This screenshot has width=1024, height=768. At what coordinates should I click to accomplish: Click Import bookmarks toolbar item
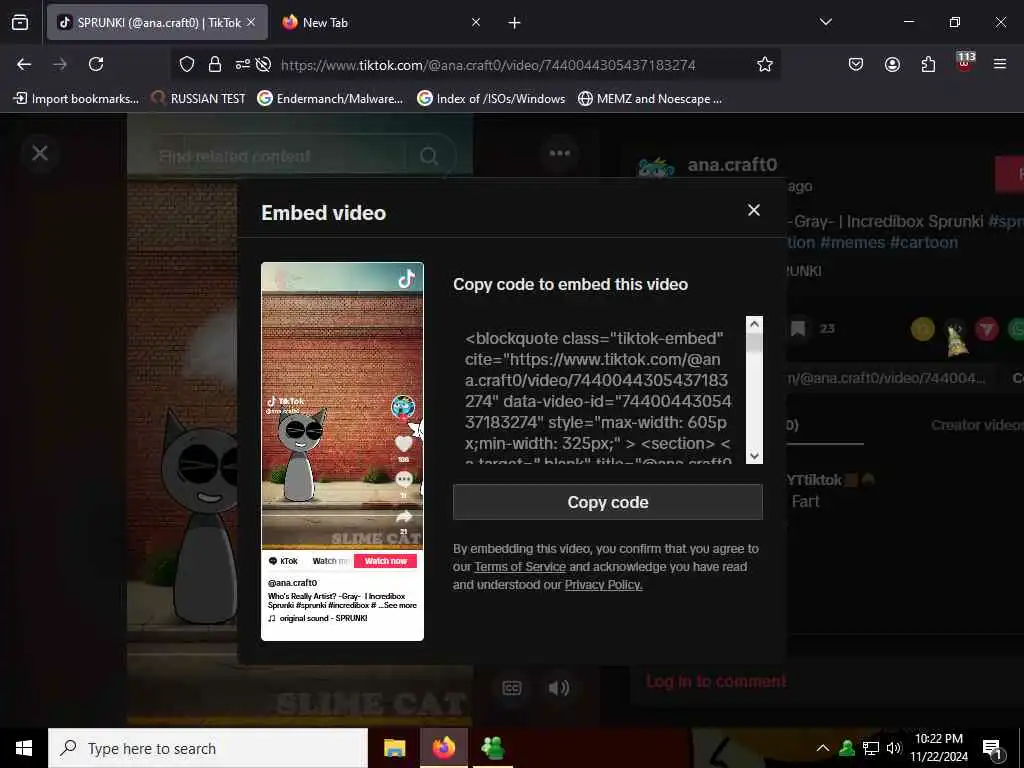pos(76,99)
